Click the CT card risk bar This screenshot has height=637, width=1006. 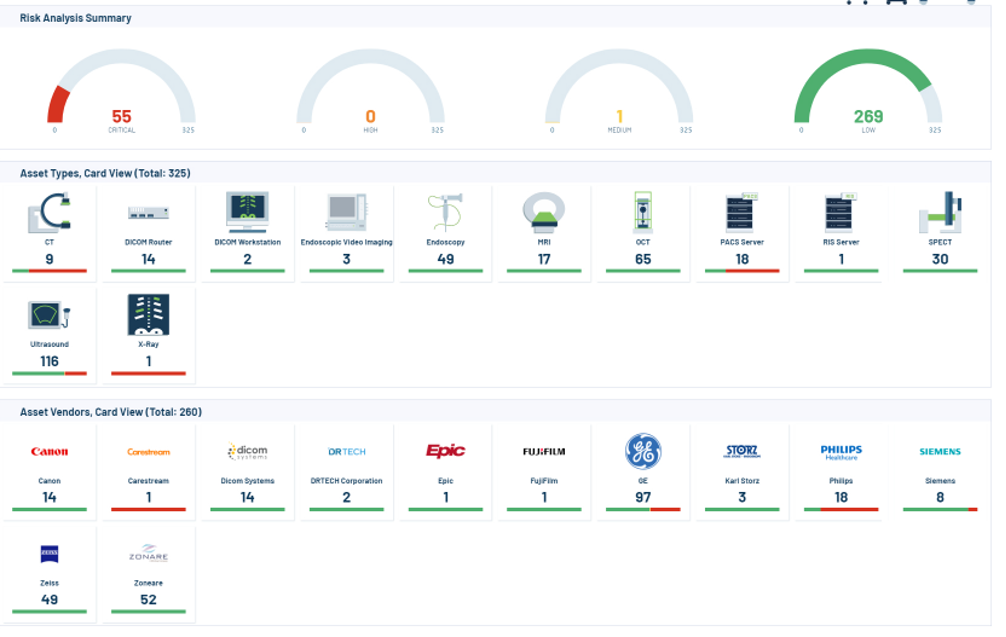click(49, 271)
